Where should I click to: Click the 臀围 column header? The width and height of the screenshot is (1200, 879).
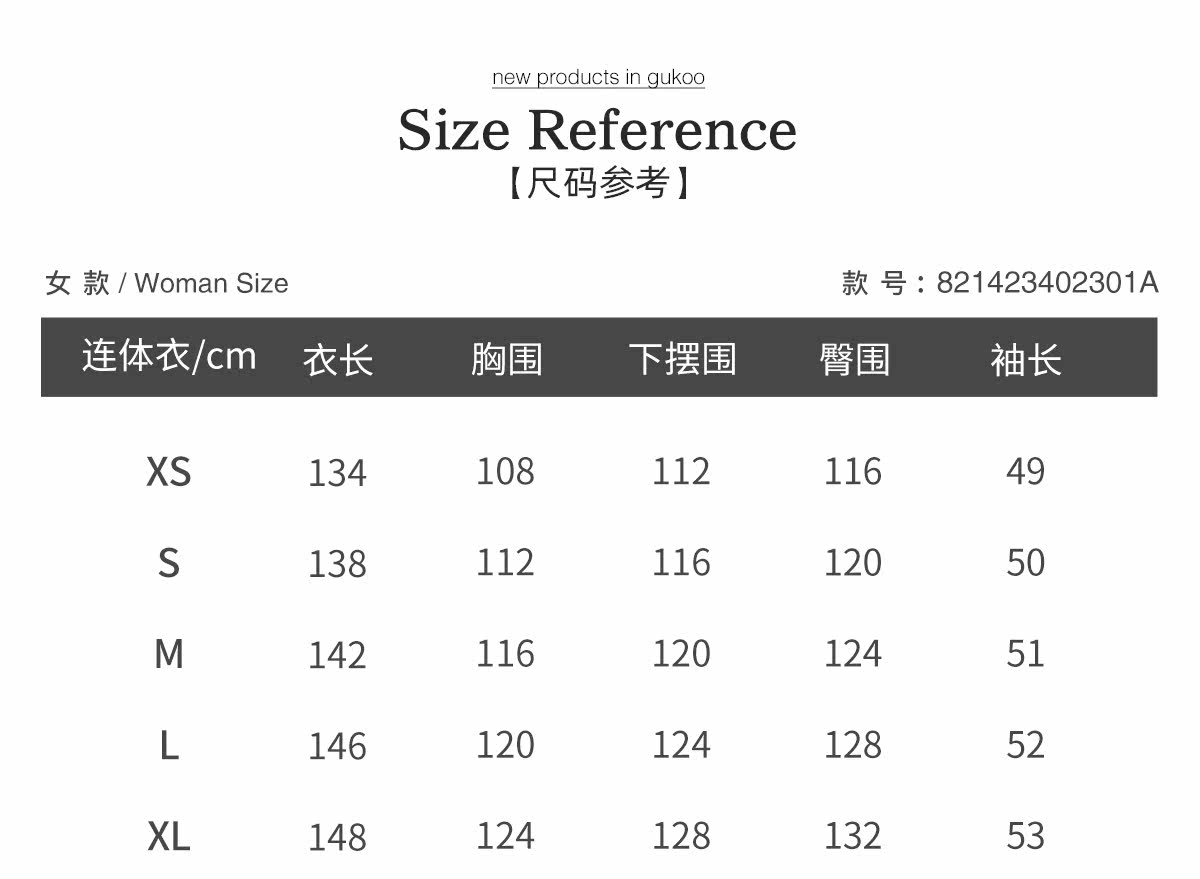(x=854, y=359)
